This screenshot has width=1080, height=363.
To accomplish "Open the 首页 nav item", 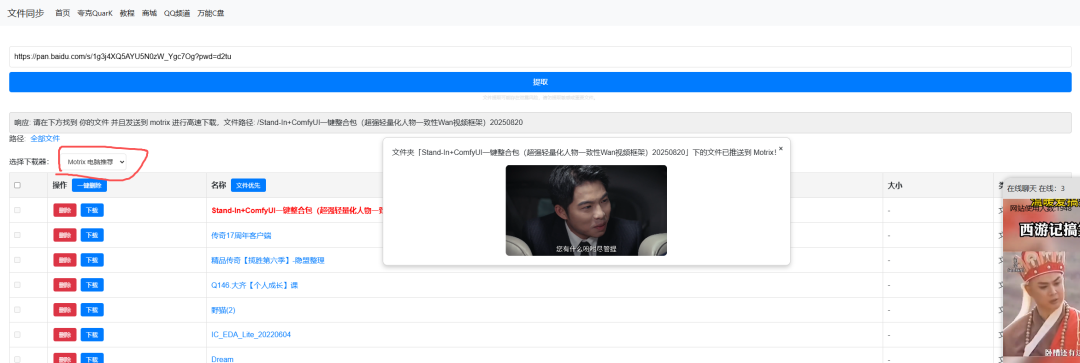I will coord(63,13).
